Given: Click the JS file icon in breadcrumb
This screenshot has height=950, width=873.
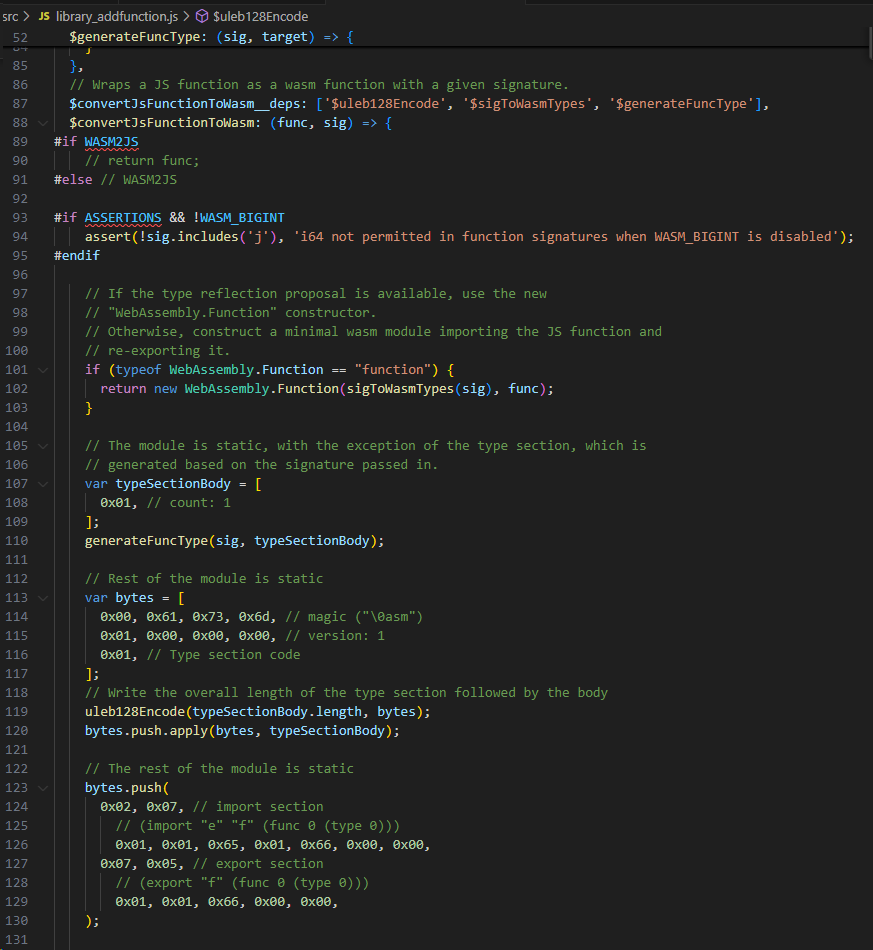Looking at the screenshot, I should click(x=44, y=16).
